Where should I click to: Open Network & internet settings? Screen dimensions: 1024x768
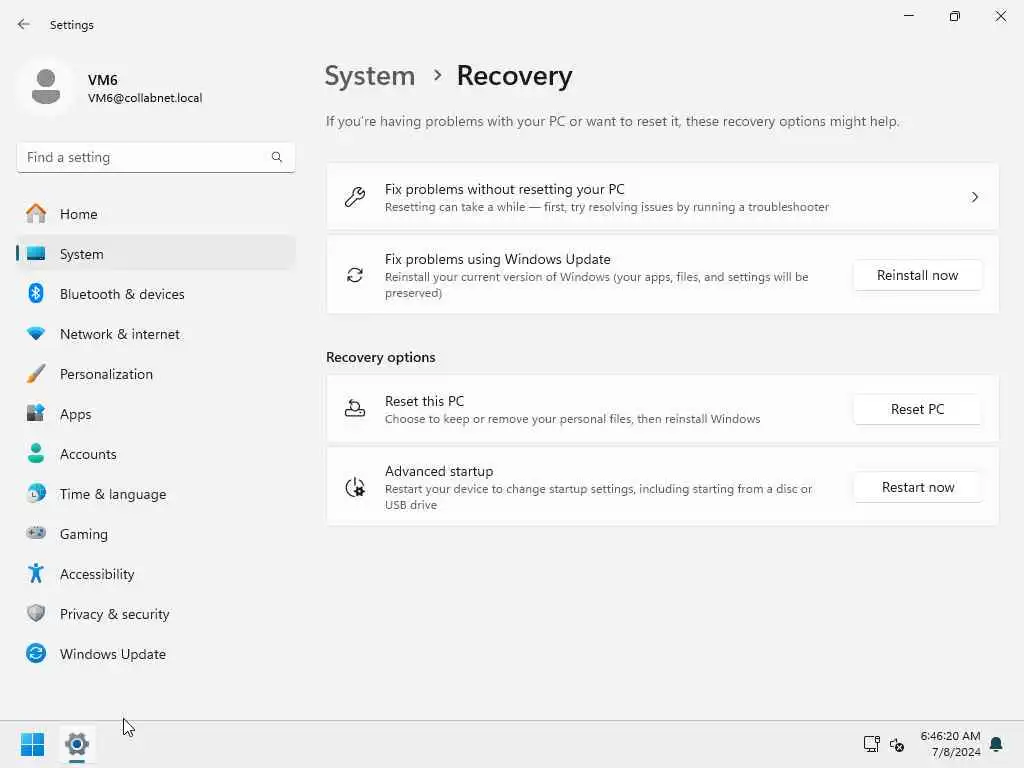click(x=155, y=333)
